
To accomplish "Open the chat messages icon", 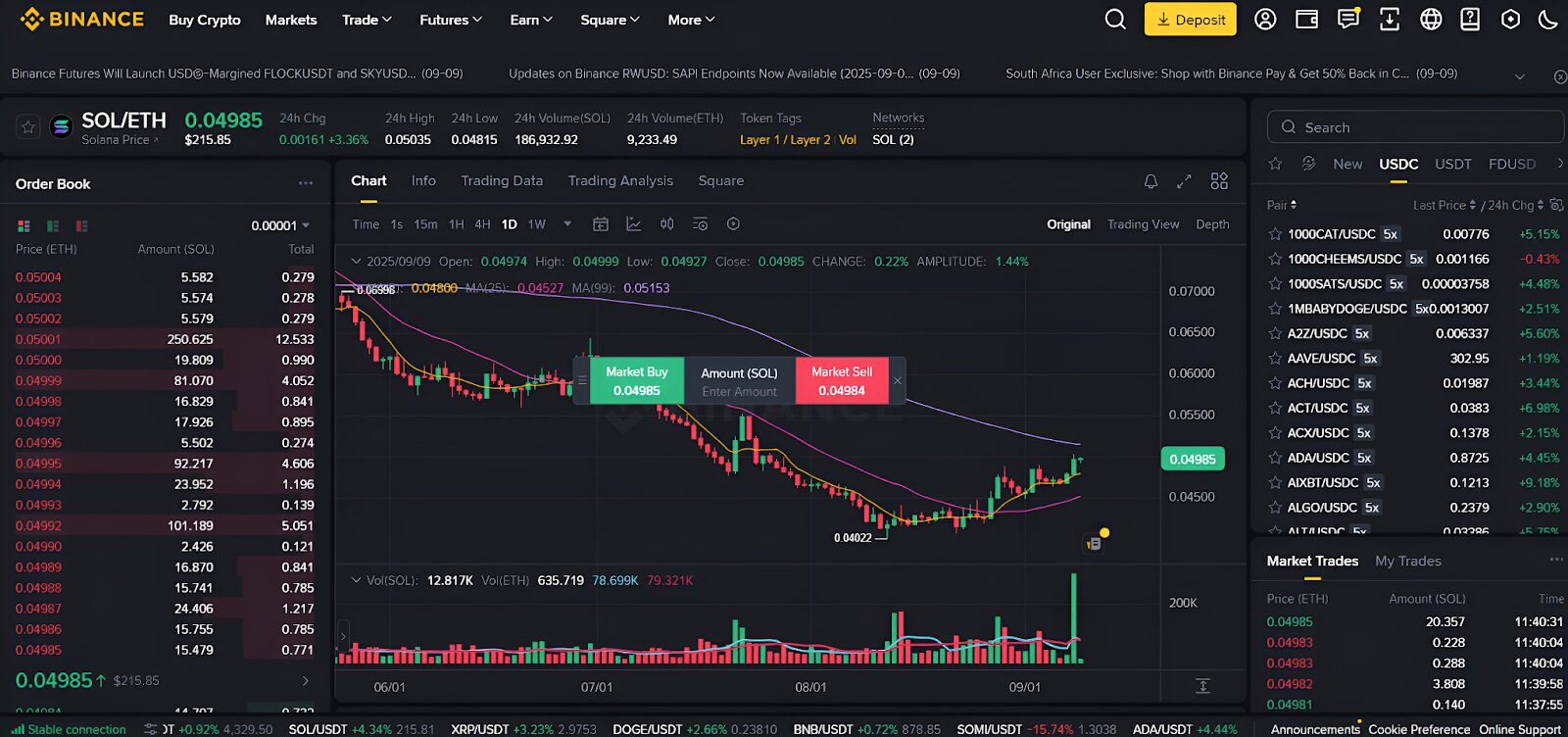I will pyautogui.click(x=1348, y=20).
